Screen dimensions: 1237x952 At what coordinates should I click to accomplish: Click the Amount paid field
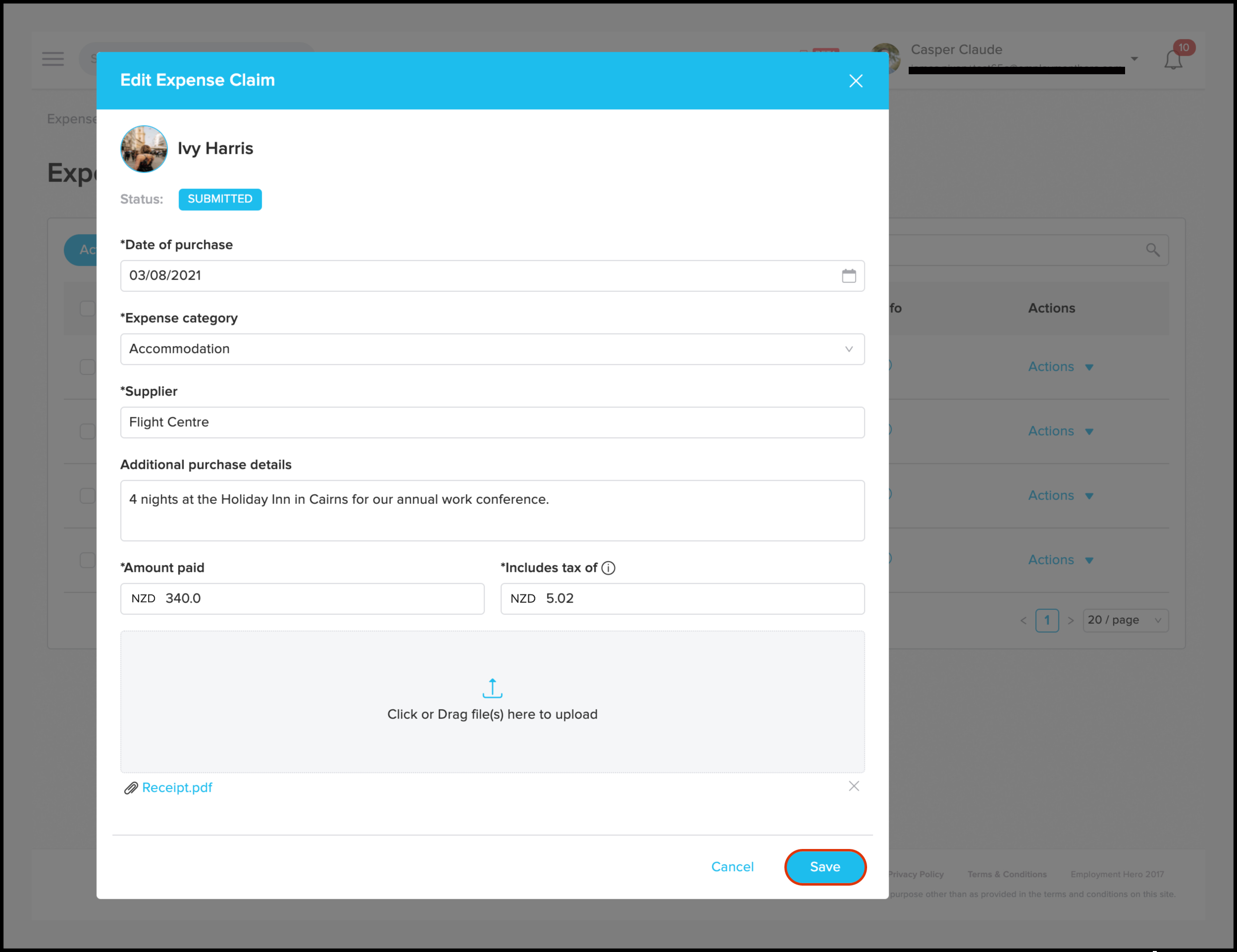coord(317,598)
